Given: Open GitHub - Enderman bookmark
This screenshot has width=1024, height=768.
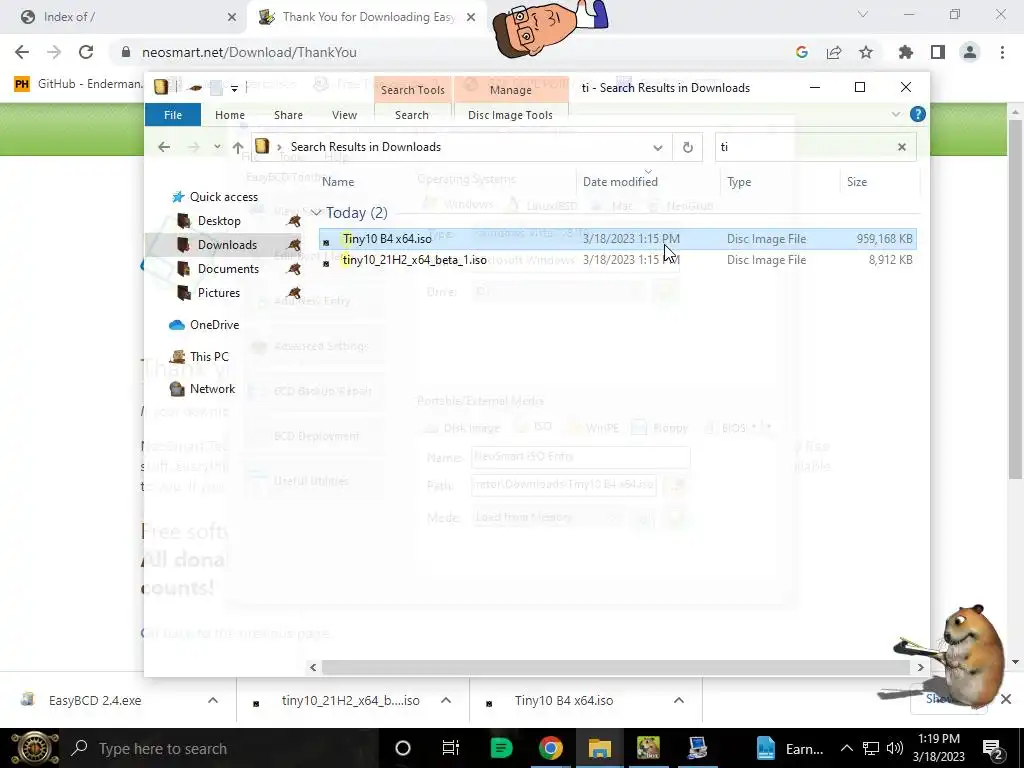Looking at the screenshot, I should pos(78,84).
